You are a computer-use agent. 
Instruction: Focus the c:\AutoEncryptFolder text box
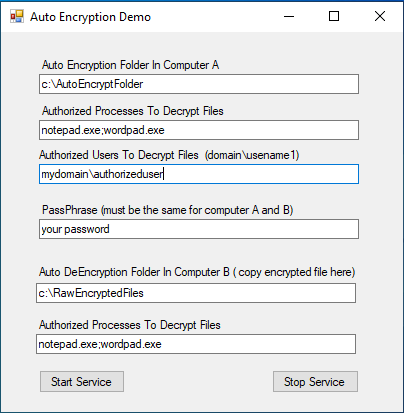pos(199,84)
